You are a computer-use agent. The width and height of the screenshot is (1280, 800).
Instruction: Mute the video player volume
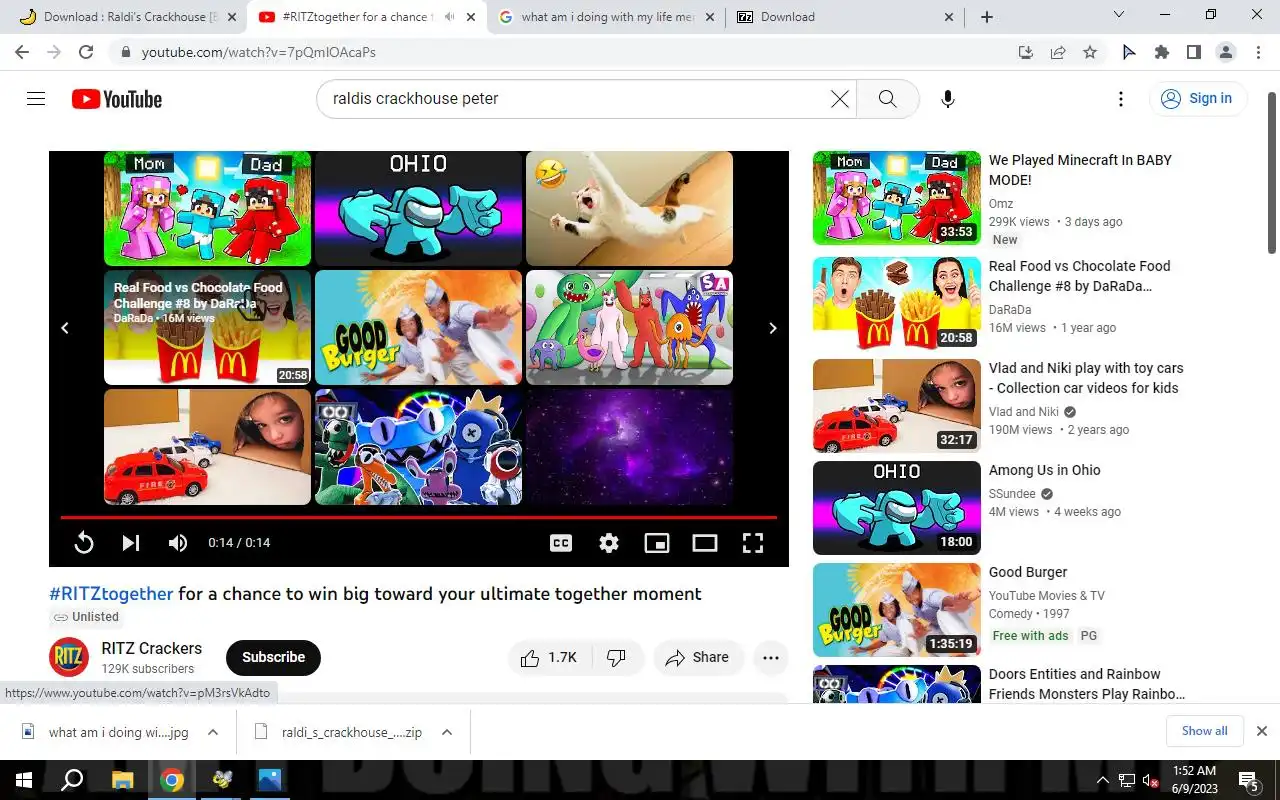[178, 543]
